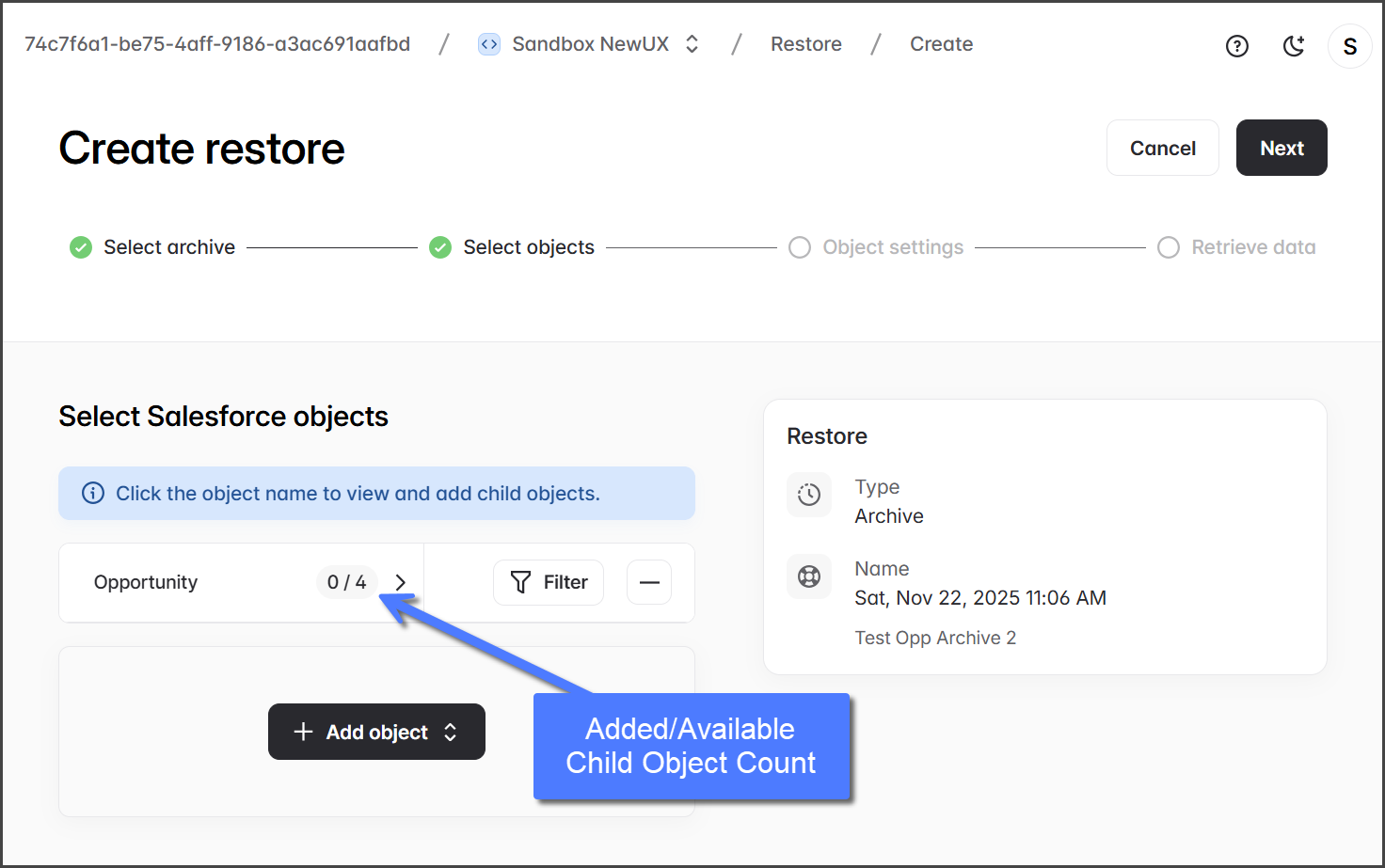Remove Opportunity using the minus button
1385x868 pixels.
point(649,582)
